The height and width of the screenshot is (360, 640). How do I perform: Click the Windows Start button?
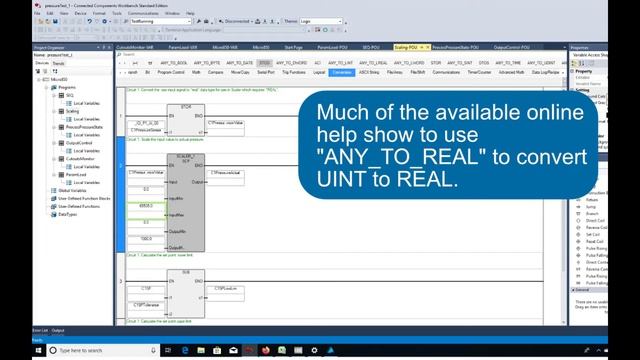(39, 350)
